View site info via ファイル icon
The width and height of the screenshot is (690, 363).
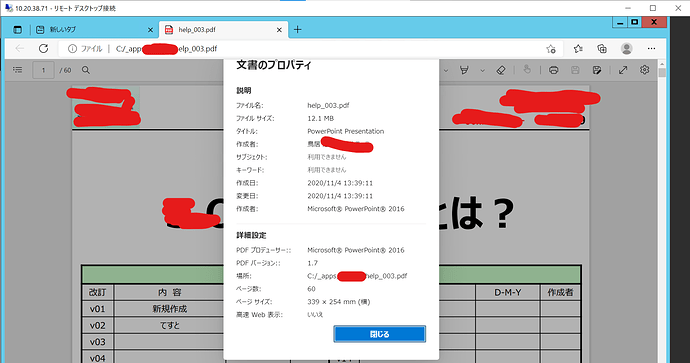click(x=72, y=49)
